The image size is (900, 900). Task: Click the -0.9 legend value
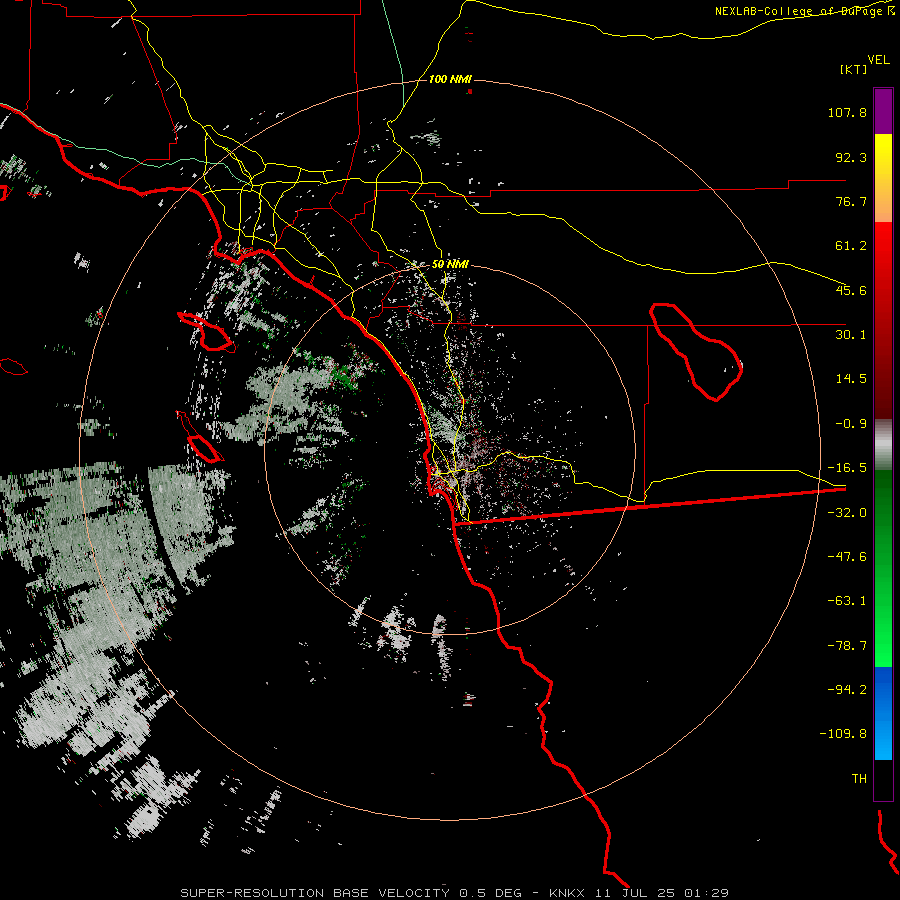(x=851, y=424)
